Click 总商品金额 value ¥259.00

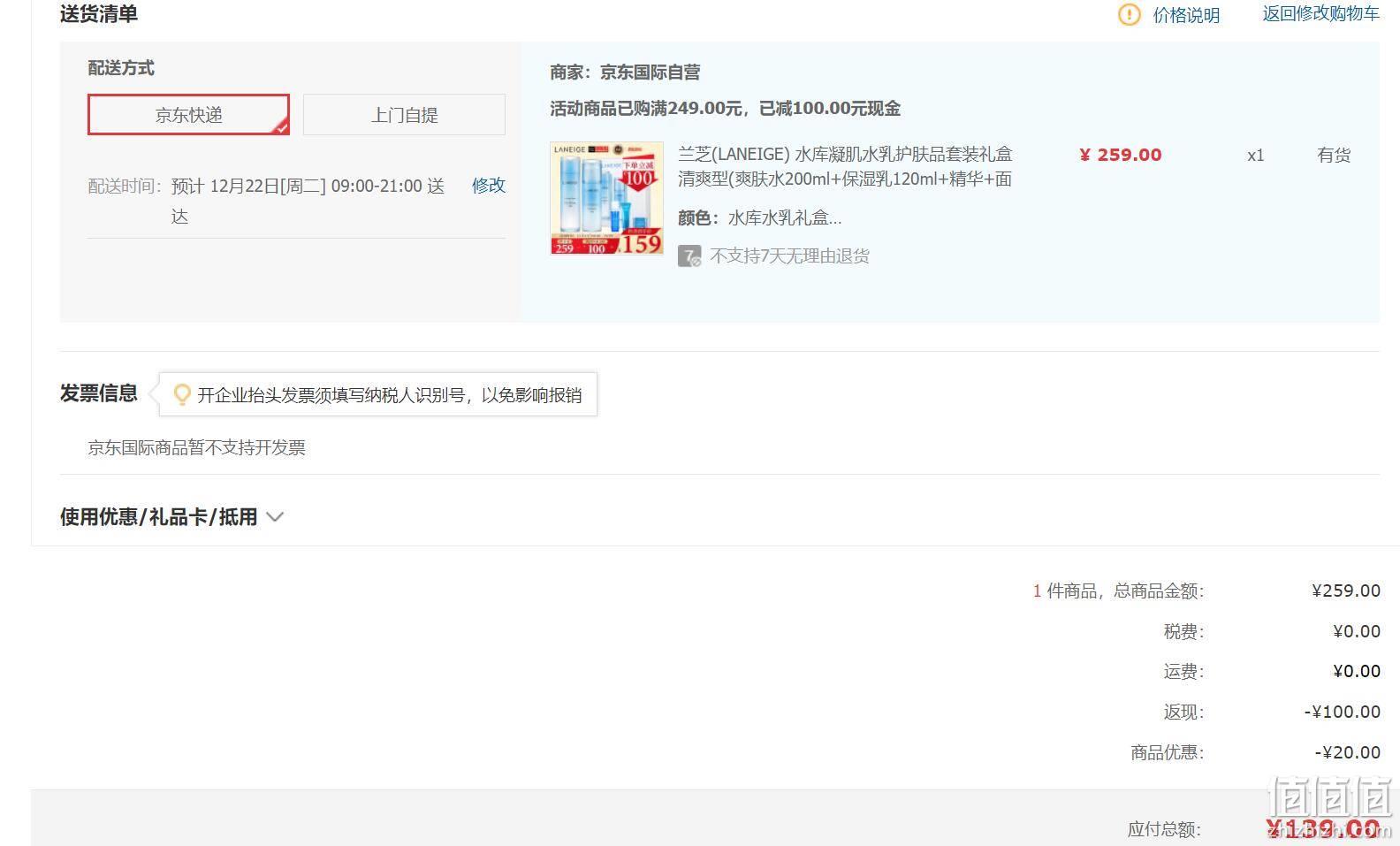1346,591
